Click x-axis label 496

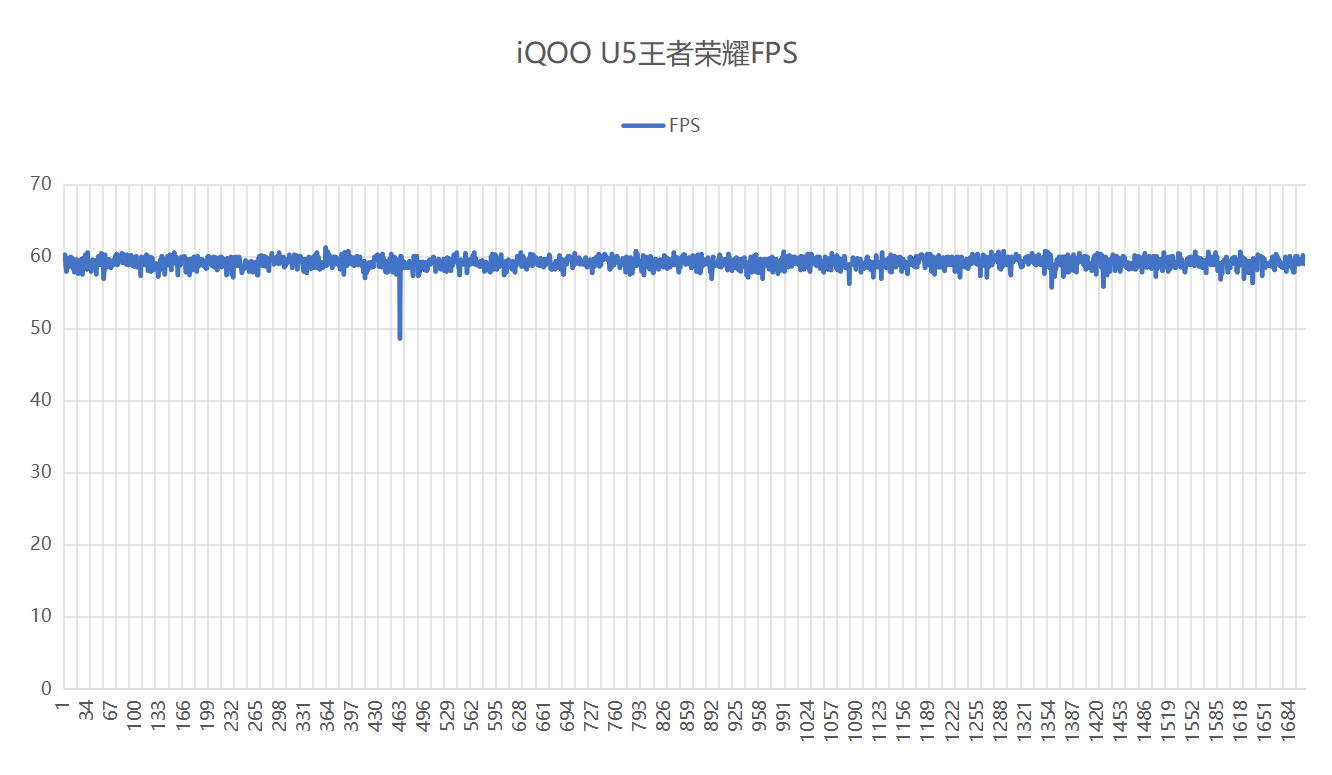(425, 716)
